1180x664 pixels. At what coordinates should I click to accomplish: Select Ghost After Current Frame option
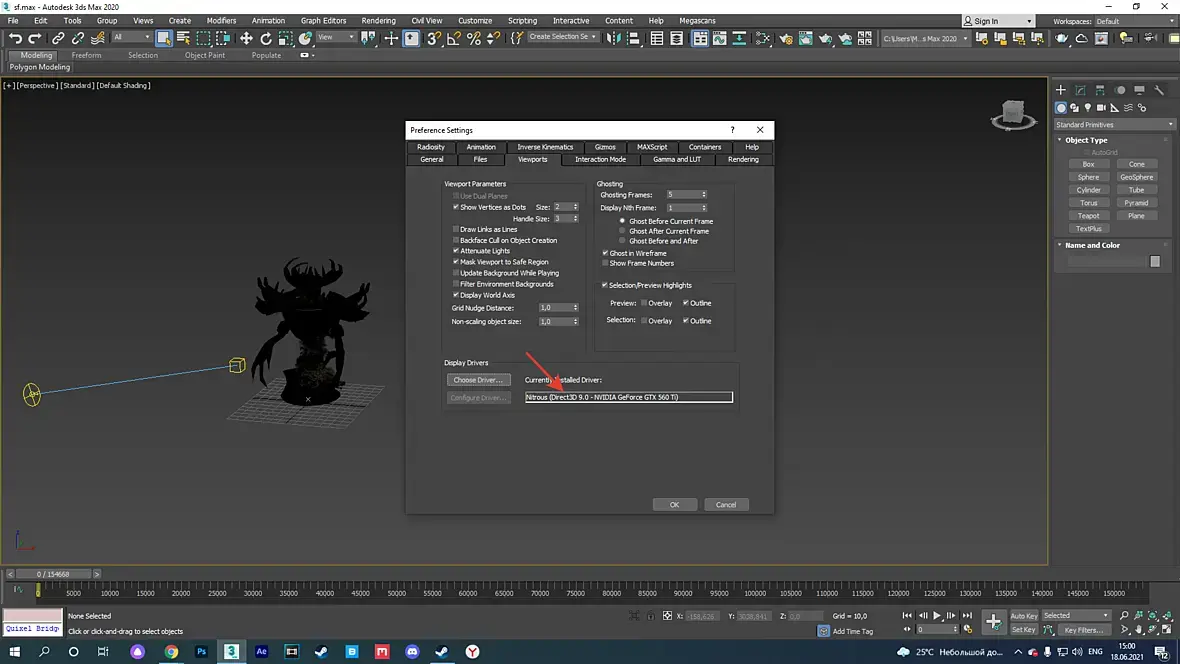(624, 231)
